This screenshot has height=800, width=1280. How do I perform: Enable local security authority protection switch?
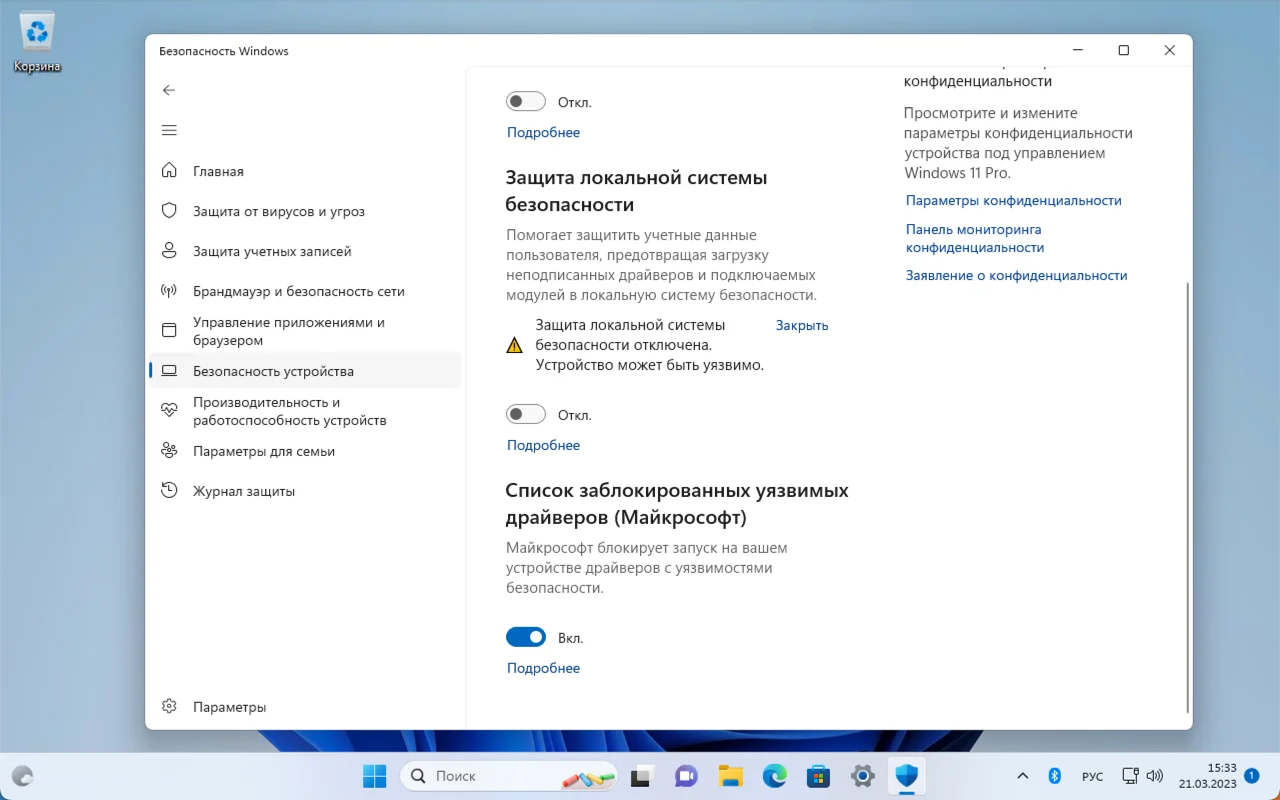point(526,414)
